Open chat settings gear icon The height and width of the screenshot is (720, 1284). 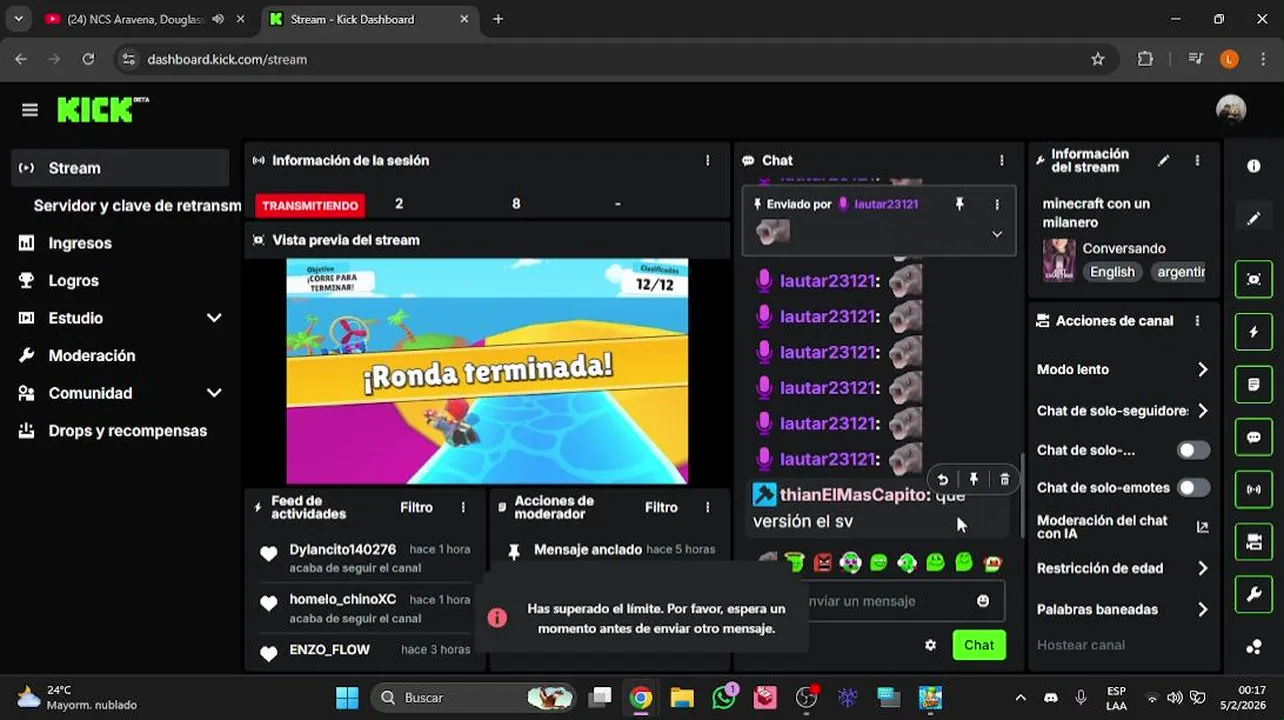point(931,645)
